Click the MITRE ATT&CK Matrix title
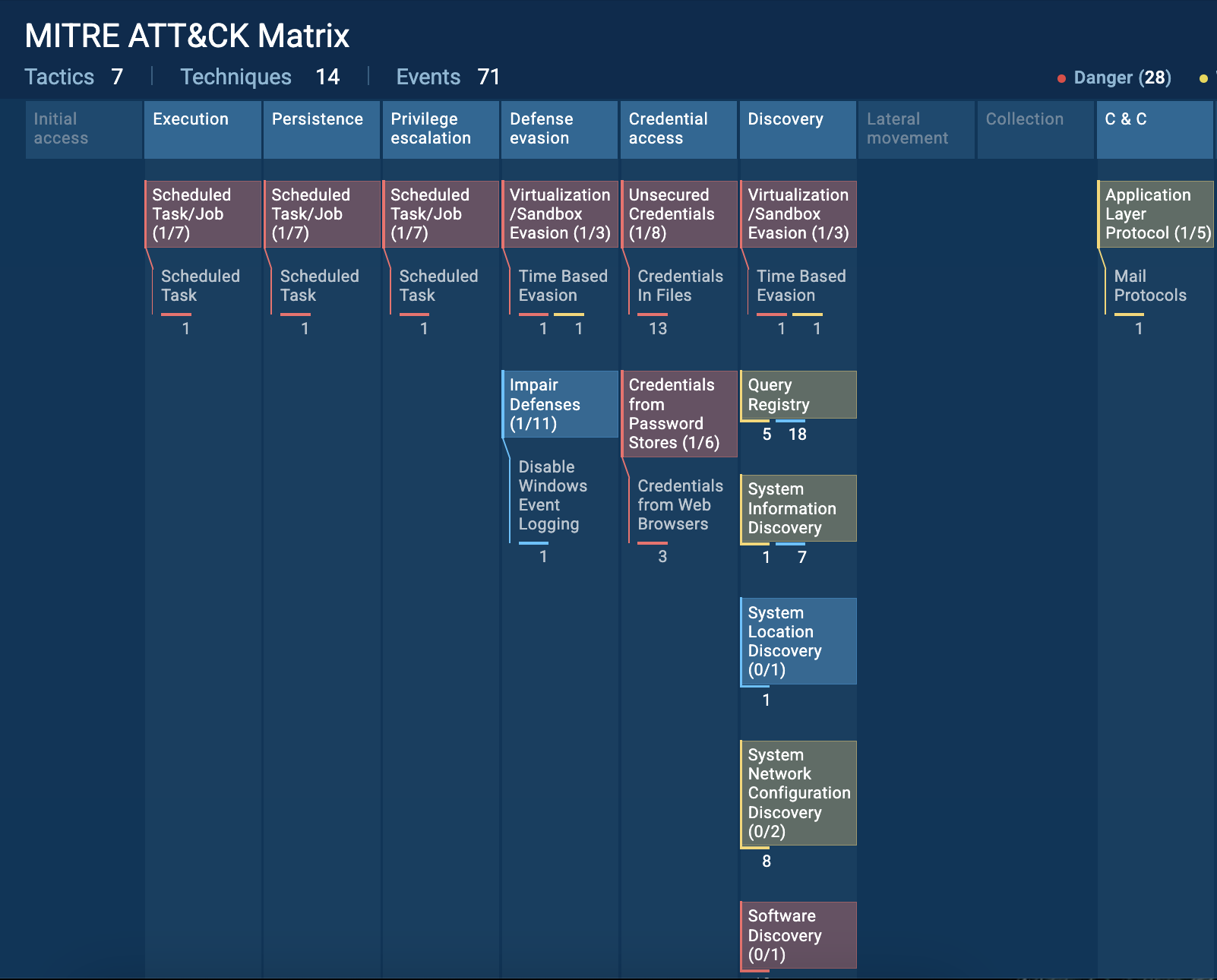Viewport: 1217px width, 980px height. [x=187, y=36]
